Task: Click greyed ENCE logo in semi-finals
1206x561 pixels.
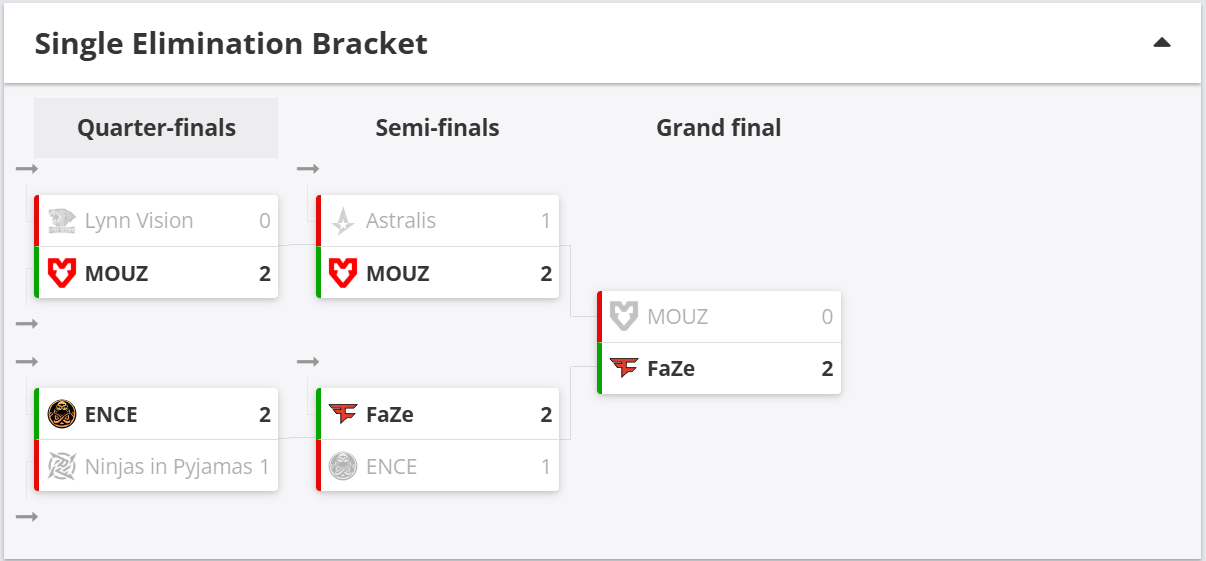Action: [343, 466]
